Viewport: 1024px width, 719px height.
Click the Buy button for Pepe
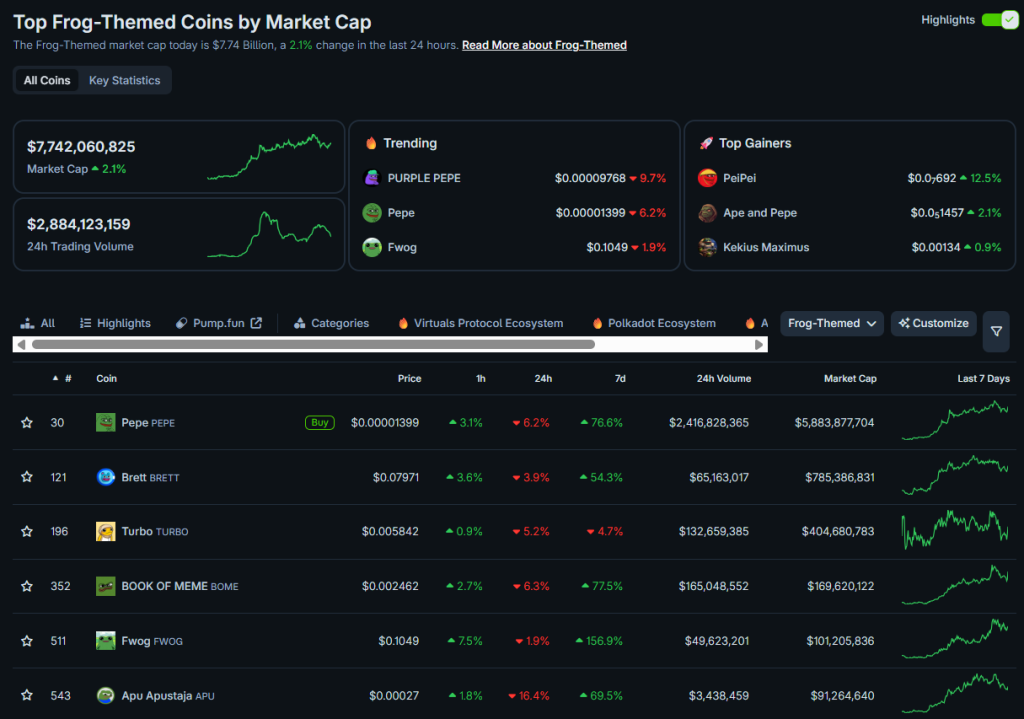pos(319,423)
